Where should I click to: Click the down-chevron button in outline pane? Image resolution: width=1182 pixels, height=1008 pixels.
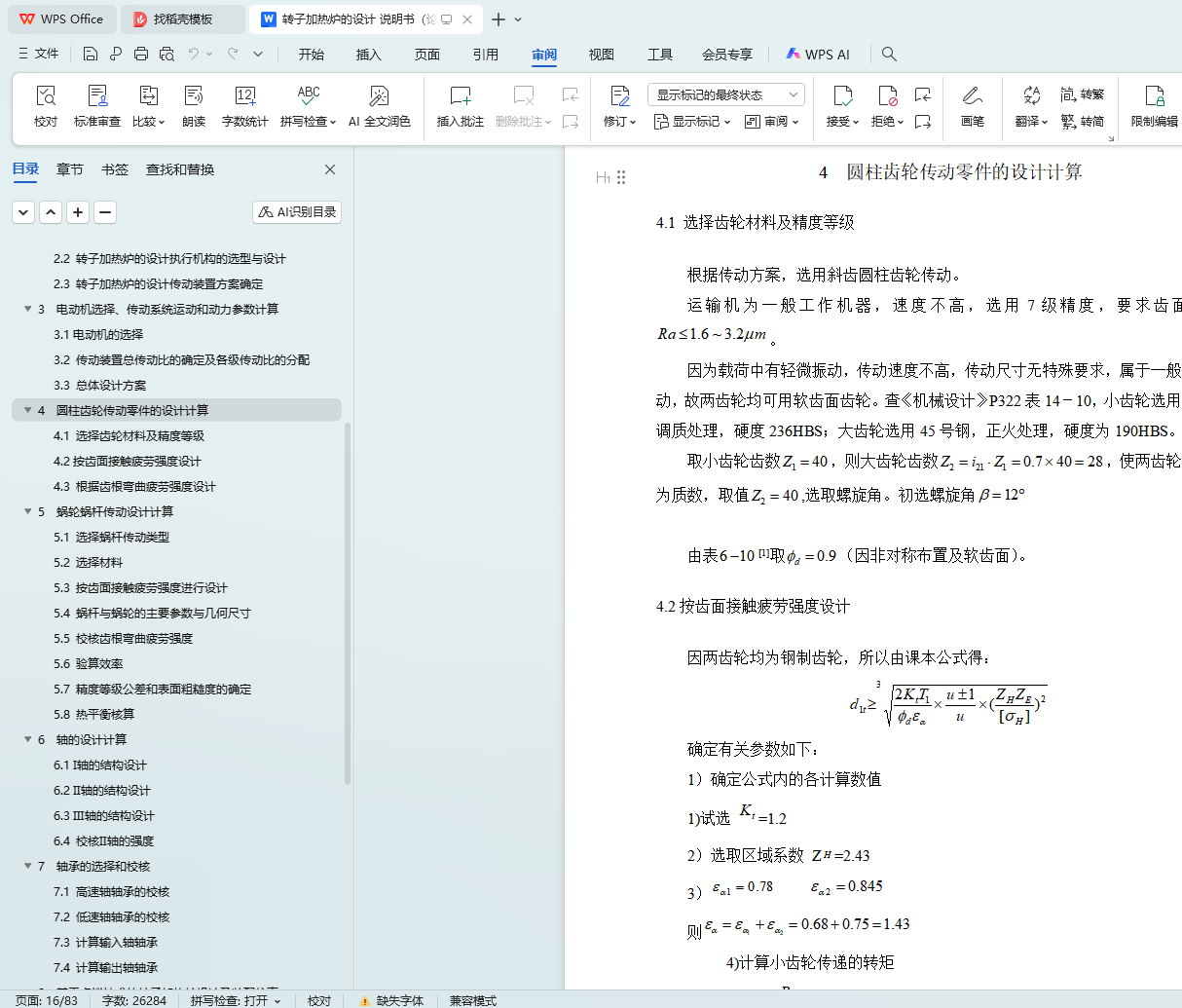(x=23, y=212)
